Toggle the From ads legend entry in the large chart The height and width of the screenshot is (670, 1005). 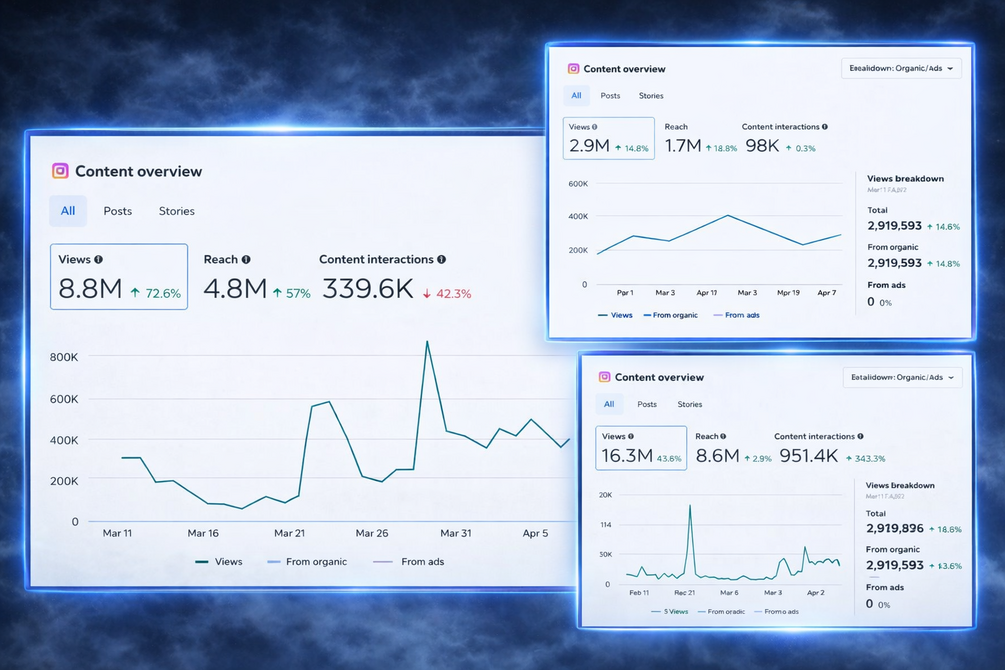409,562
